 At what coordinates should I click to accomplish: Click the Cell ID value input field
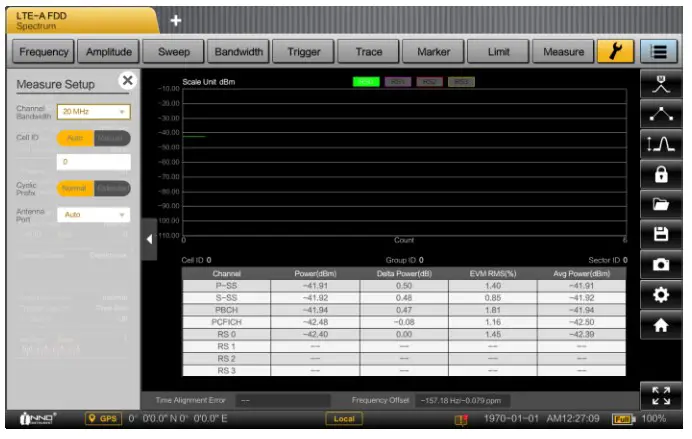(x=94, y=162)
